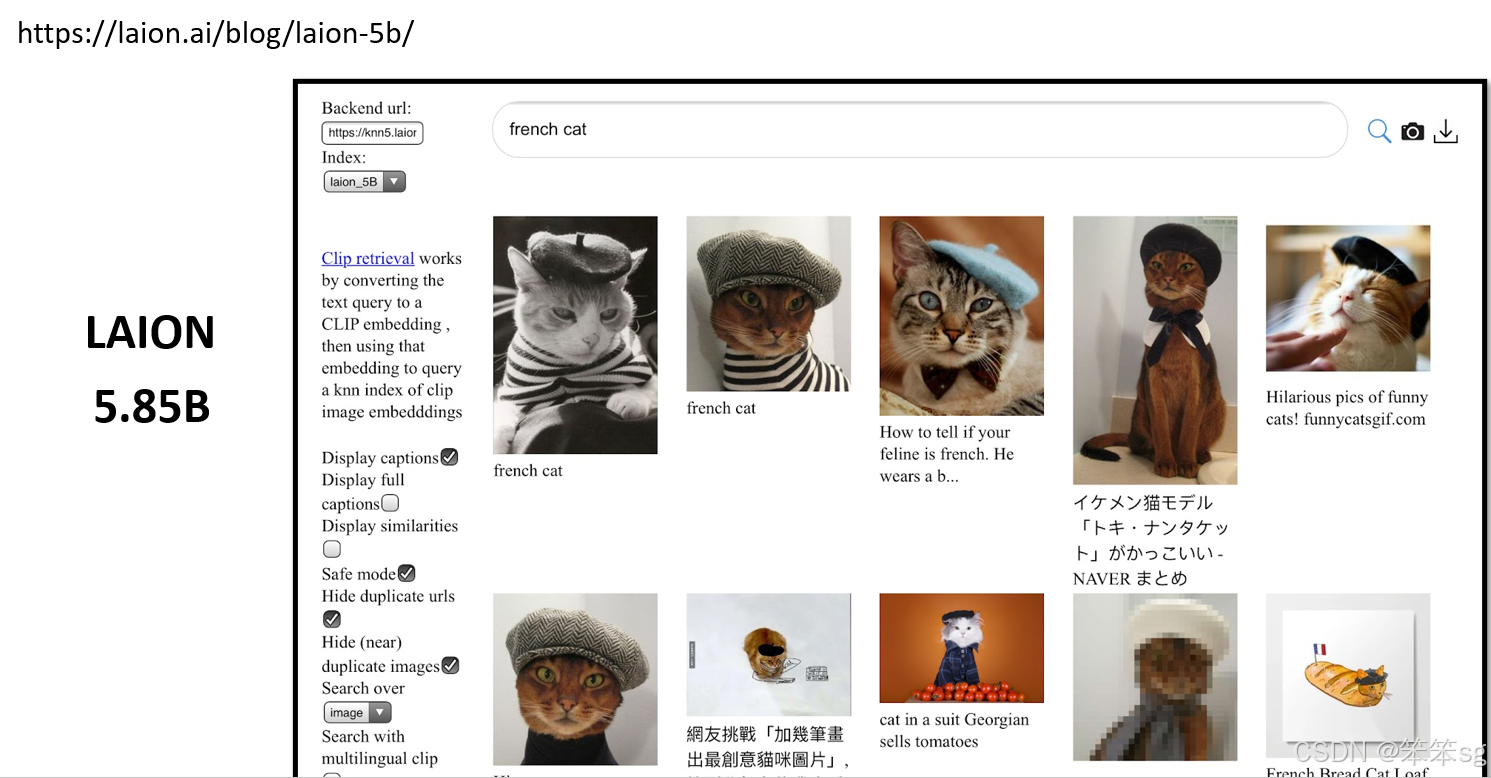This screenshot has width=1491, height=778.
Task: Open the white cat being petted image
Action: (1347, 298)
